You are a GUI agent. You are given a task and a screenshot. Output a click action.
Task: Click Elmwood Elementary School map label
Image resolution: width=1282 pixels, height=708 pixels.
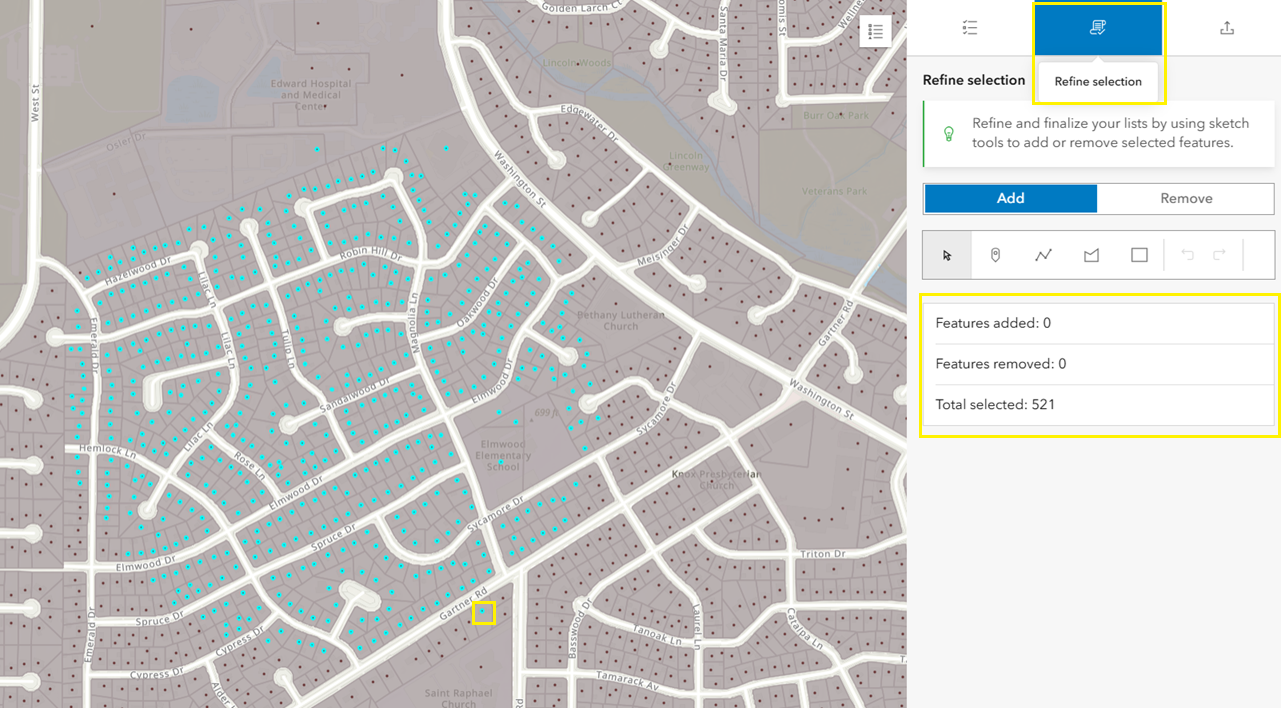click(503, 455)
